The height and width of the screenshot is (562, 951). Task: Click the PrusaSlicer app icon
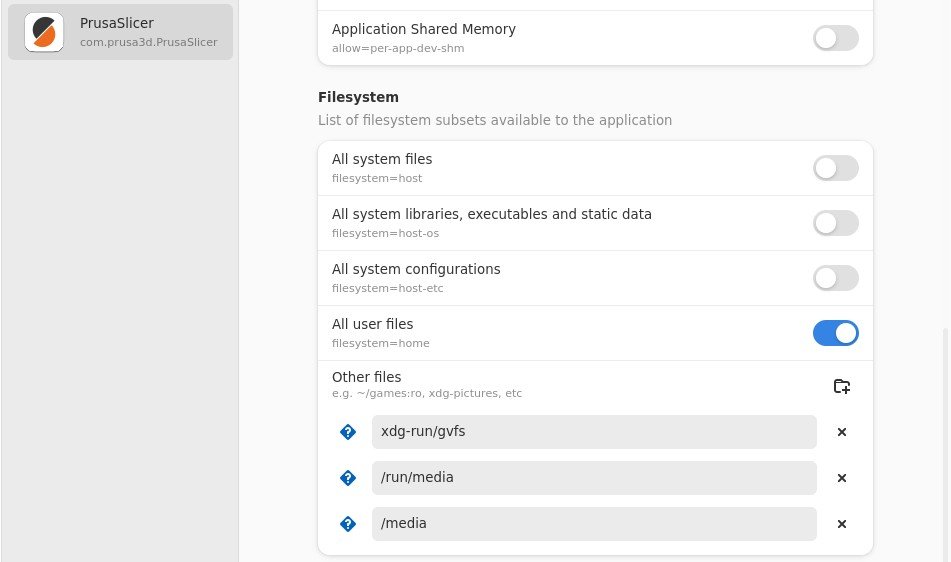(x=44, y=32)
